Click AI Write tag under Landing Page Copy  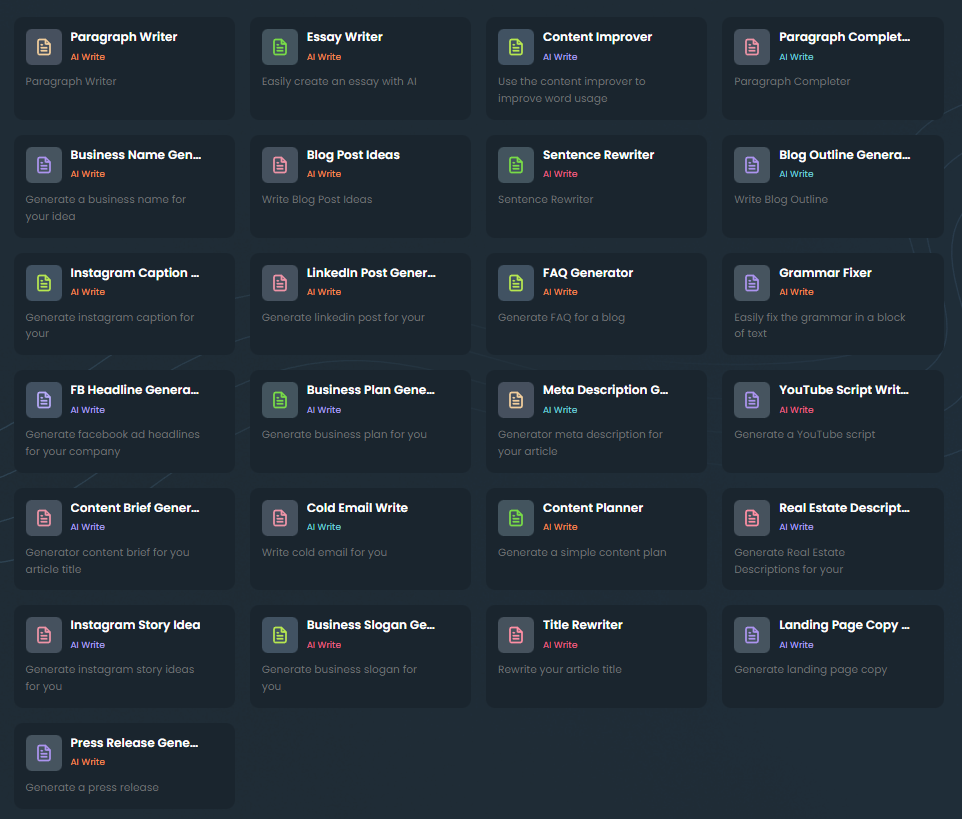(796, 644)
